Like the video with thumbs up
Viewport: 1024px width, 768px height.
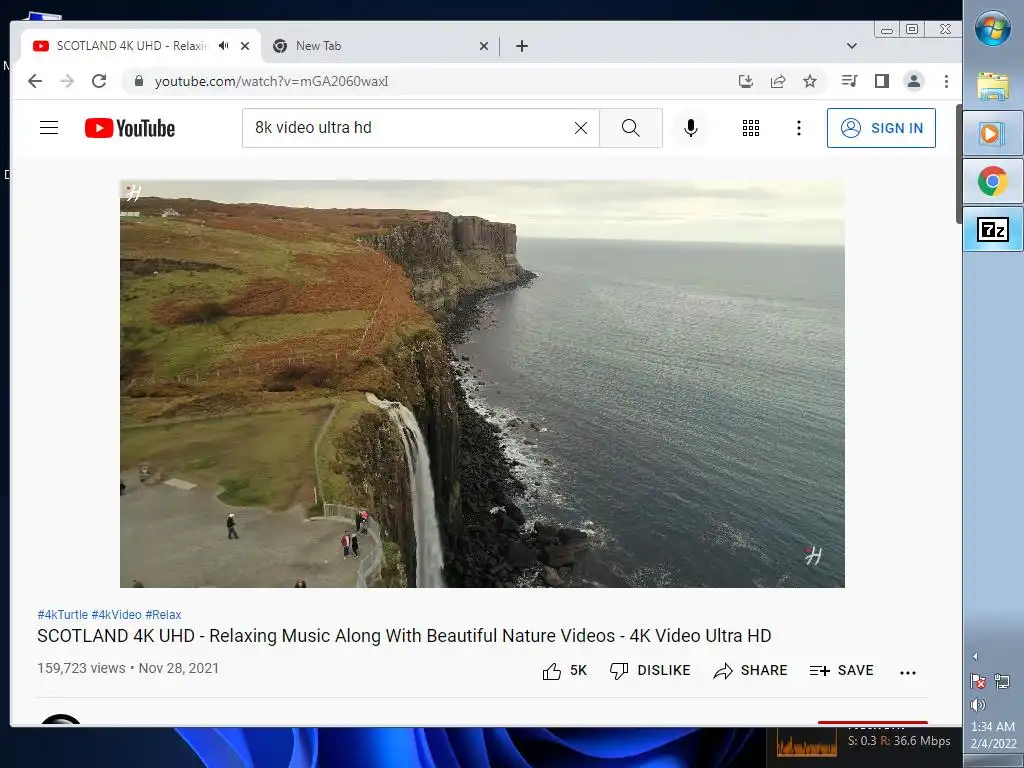click(564, 671)
